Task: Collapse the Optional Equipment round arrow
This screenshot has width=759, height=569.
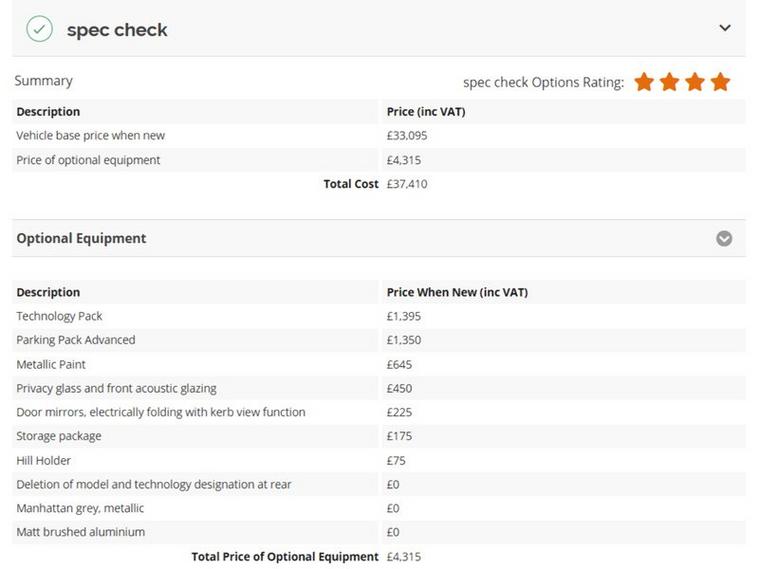Action: [x=724, y=238]
